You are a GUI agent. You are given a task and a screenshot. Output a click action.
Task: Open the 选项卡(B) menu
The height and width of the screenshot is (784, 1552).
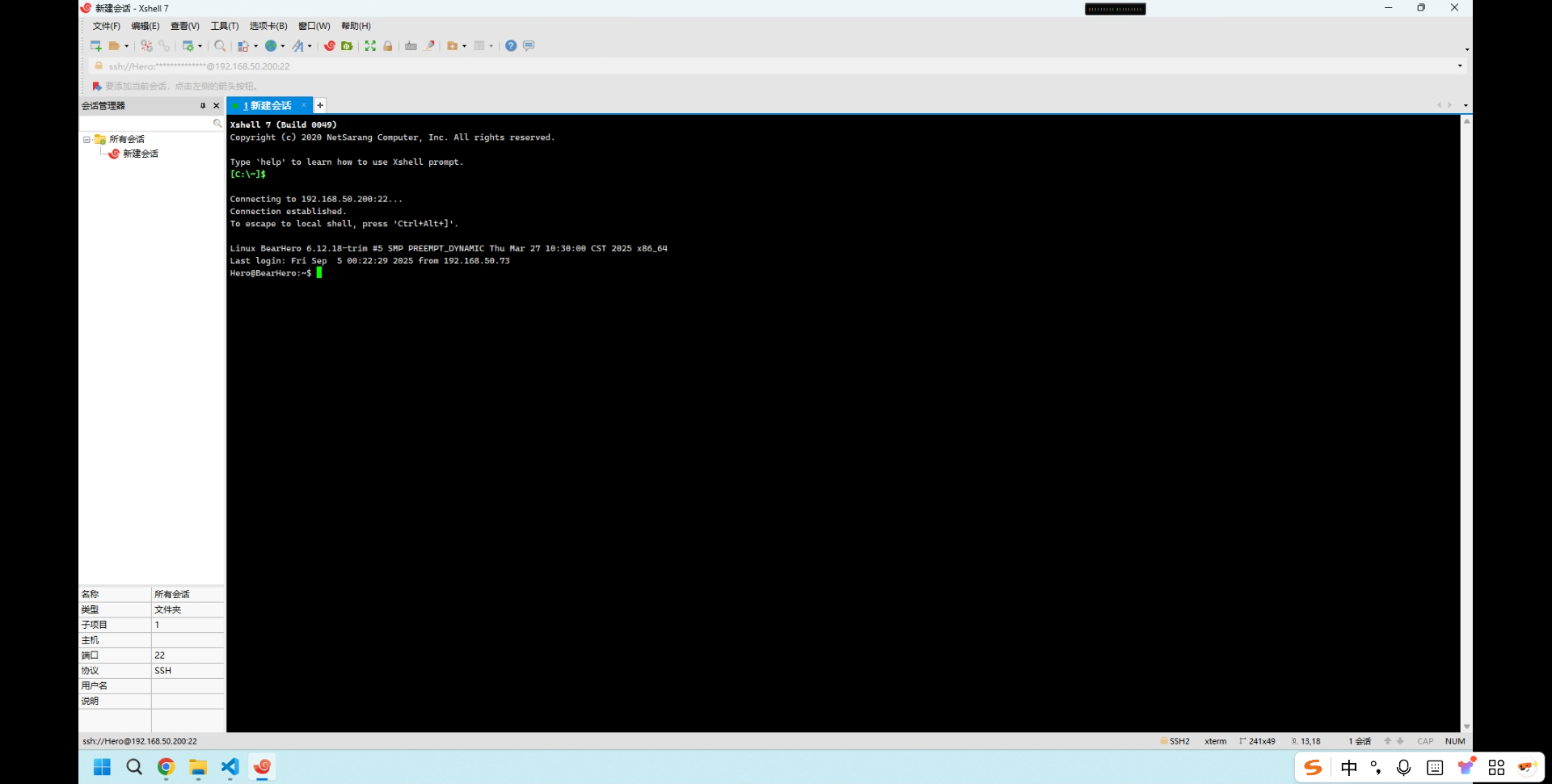268,26
